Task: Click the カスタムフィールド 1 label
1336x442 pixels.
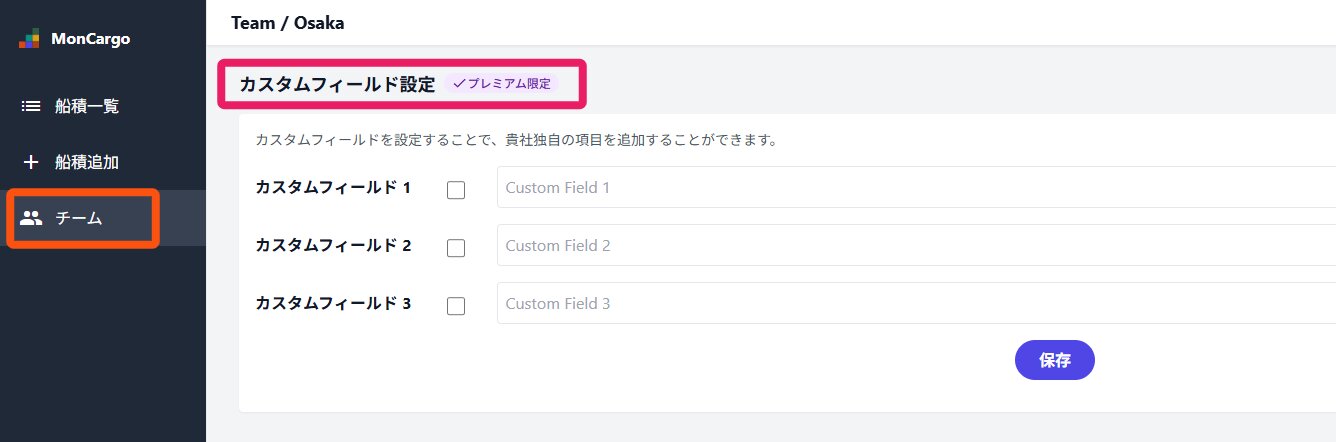Action: (333, 187)
